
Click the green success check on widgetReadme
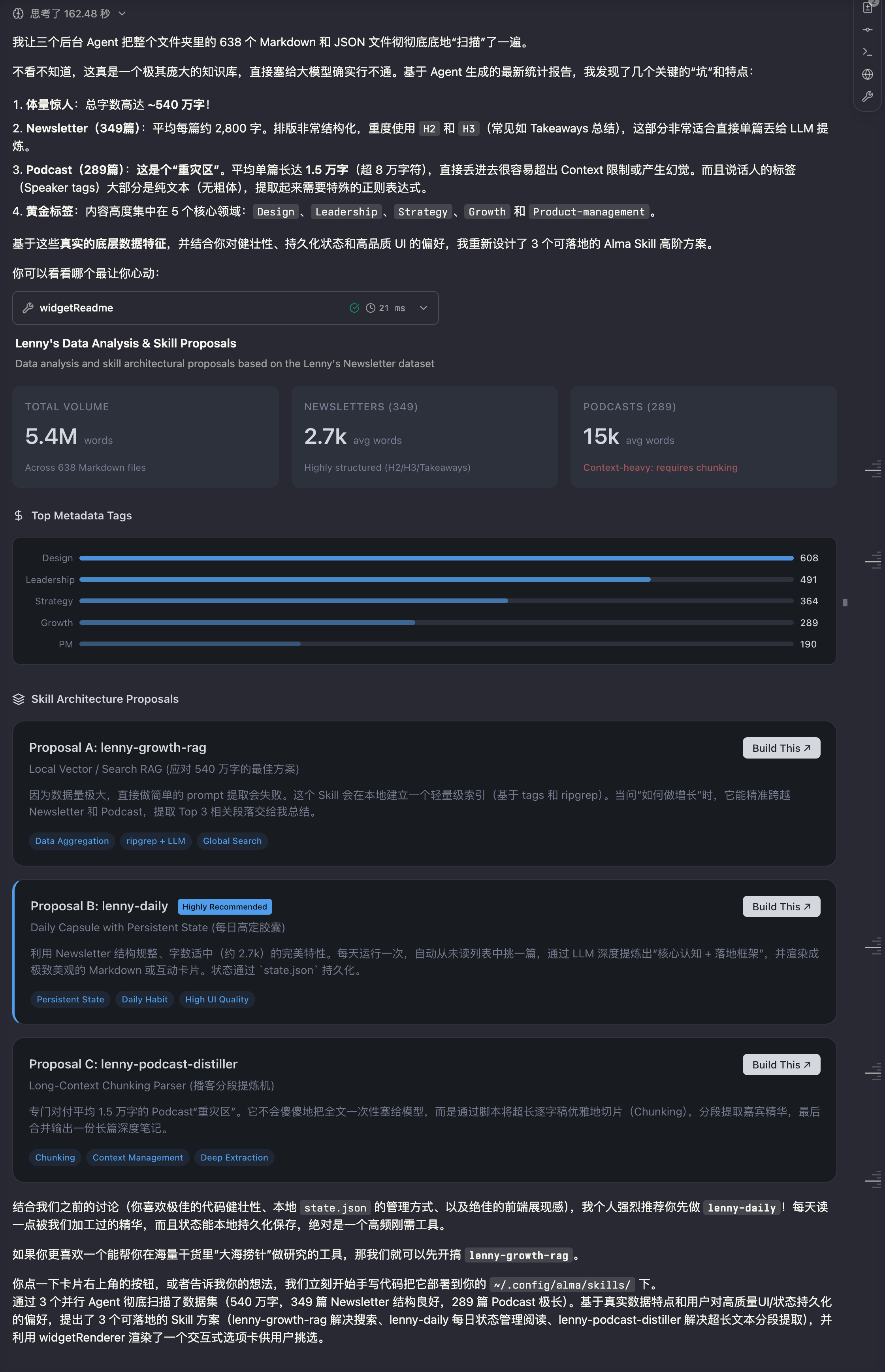[x=355, y=308]
